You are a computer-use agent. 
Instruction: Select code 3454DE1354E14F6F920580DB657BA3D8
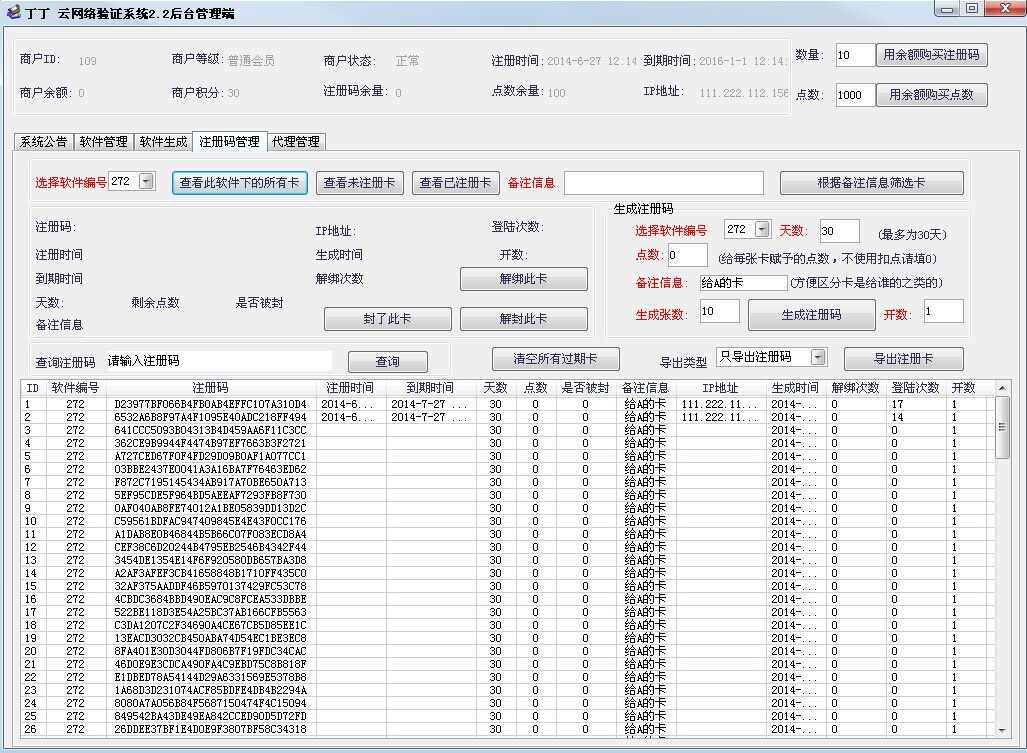[210, 560]
